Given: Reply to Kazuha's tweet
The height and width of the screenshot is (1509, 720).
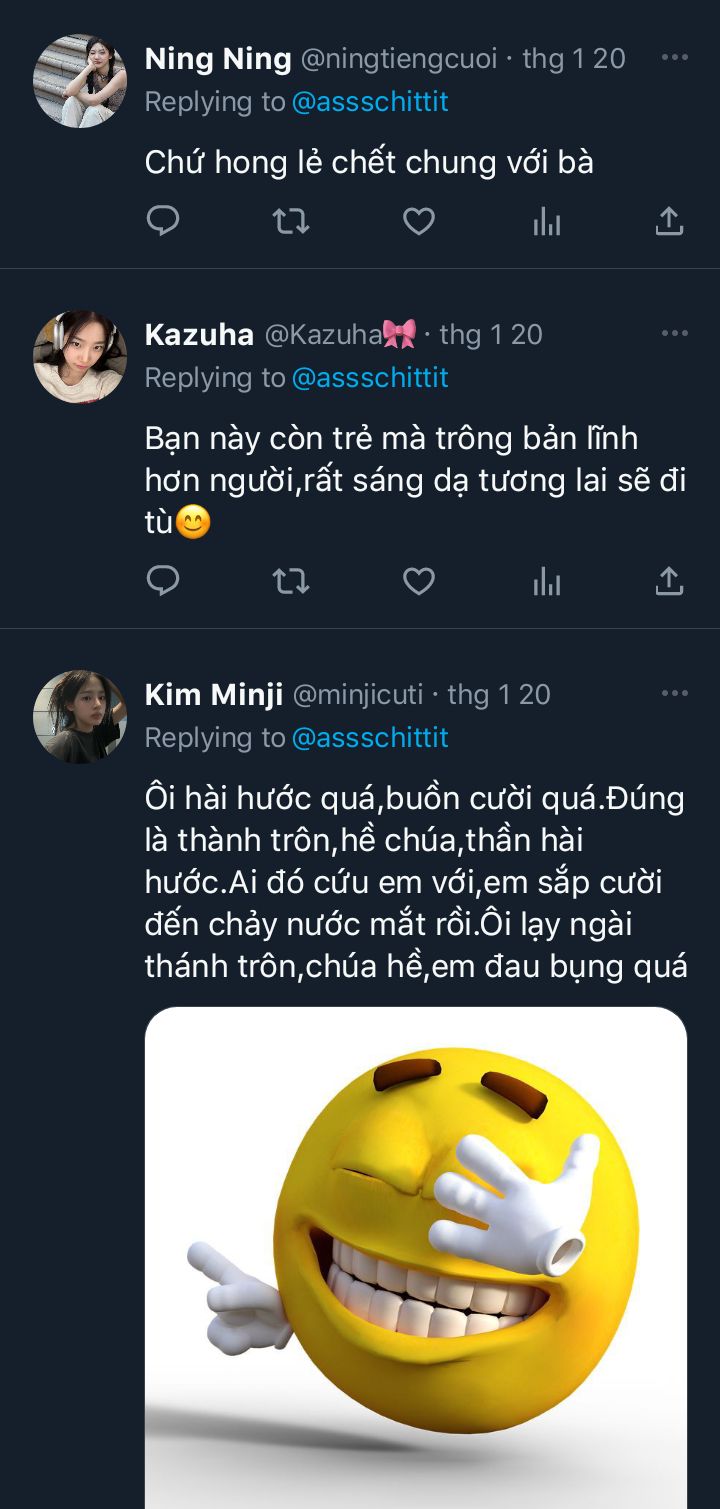Looking at the screenshot, I should click(163, 580).
